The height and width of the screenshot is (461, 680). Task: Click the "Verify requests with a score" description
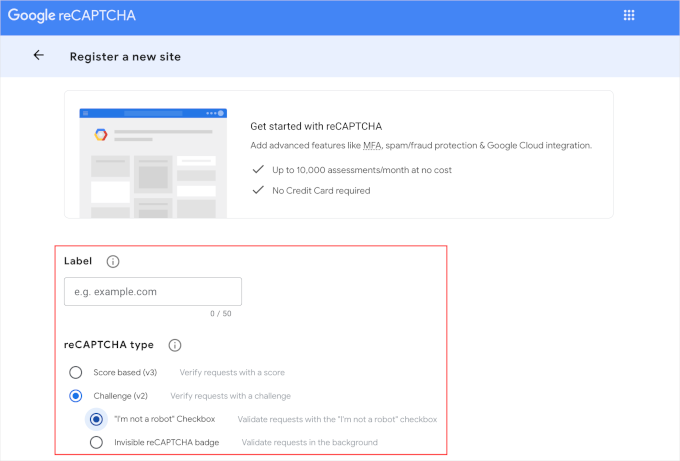coord(240,372)
